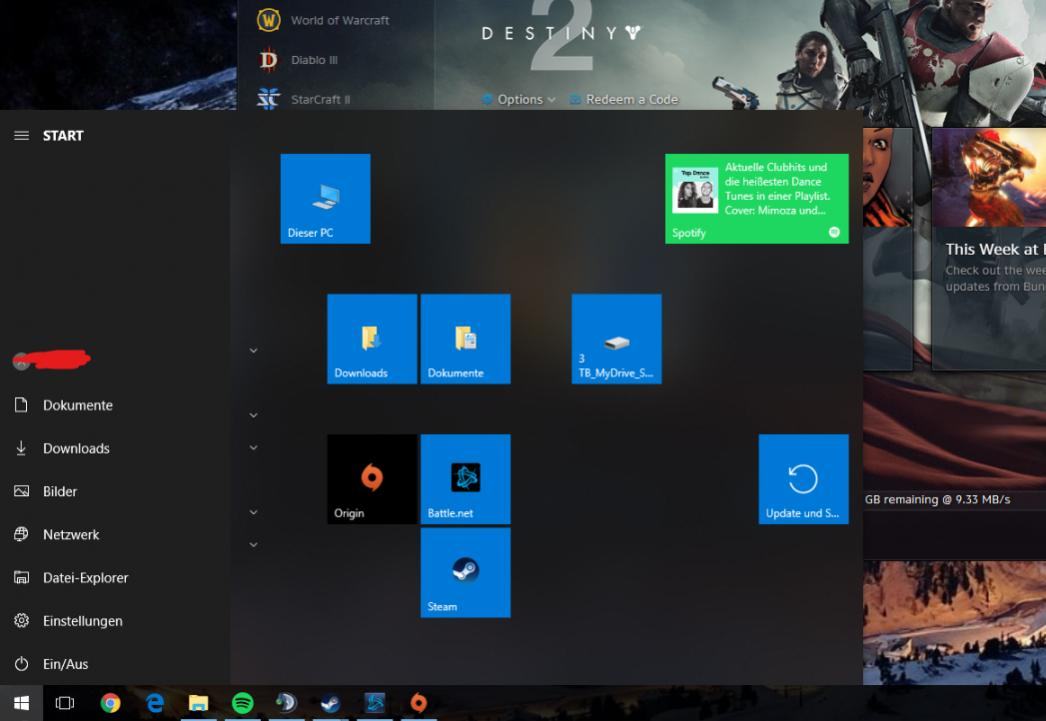Image resolution: width=1046 pixels, height=721 pixels.
Task: Launch Battle.net from the Start tile
Action: coord(465,479)
